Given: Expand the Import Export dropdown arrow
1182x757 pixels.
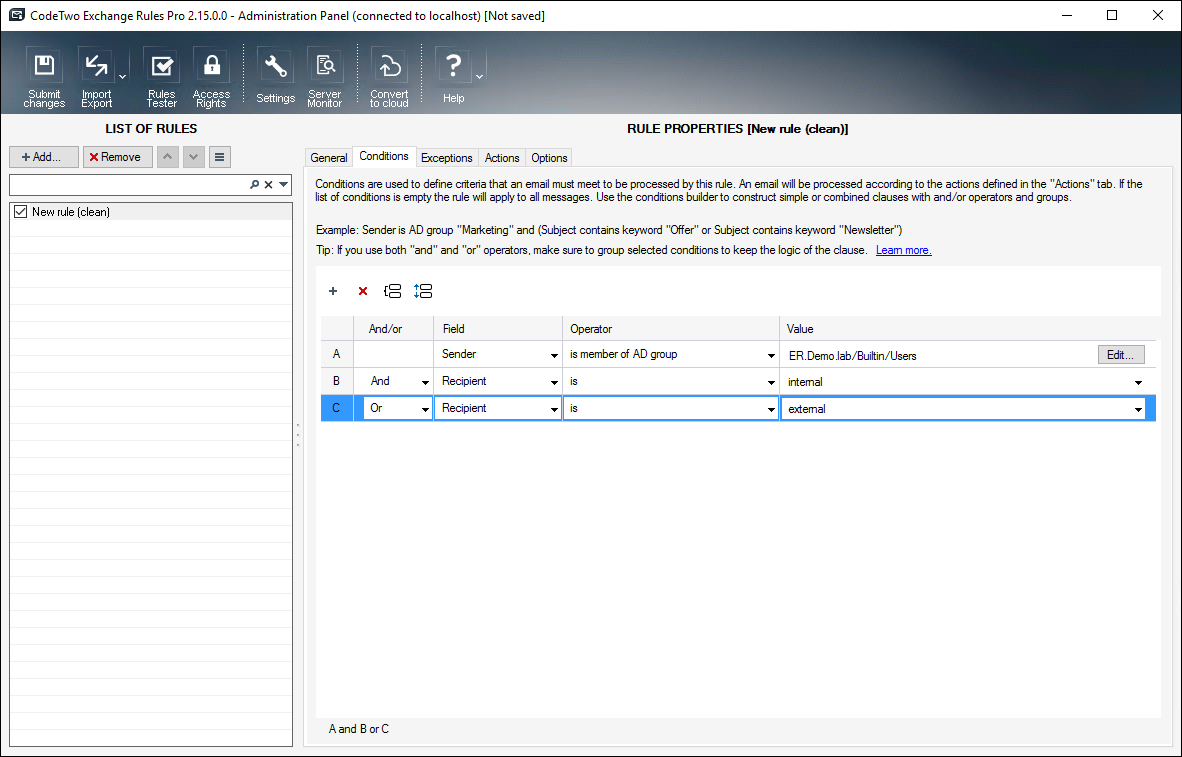Looking at the screenshot, I should point(122,77).
